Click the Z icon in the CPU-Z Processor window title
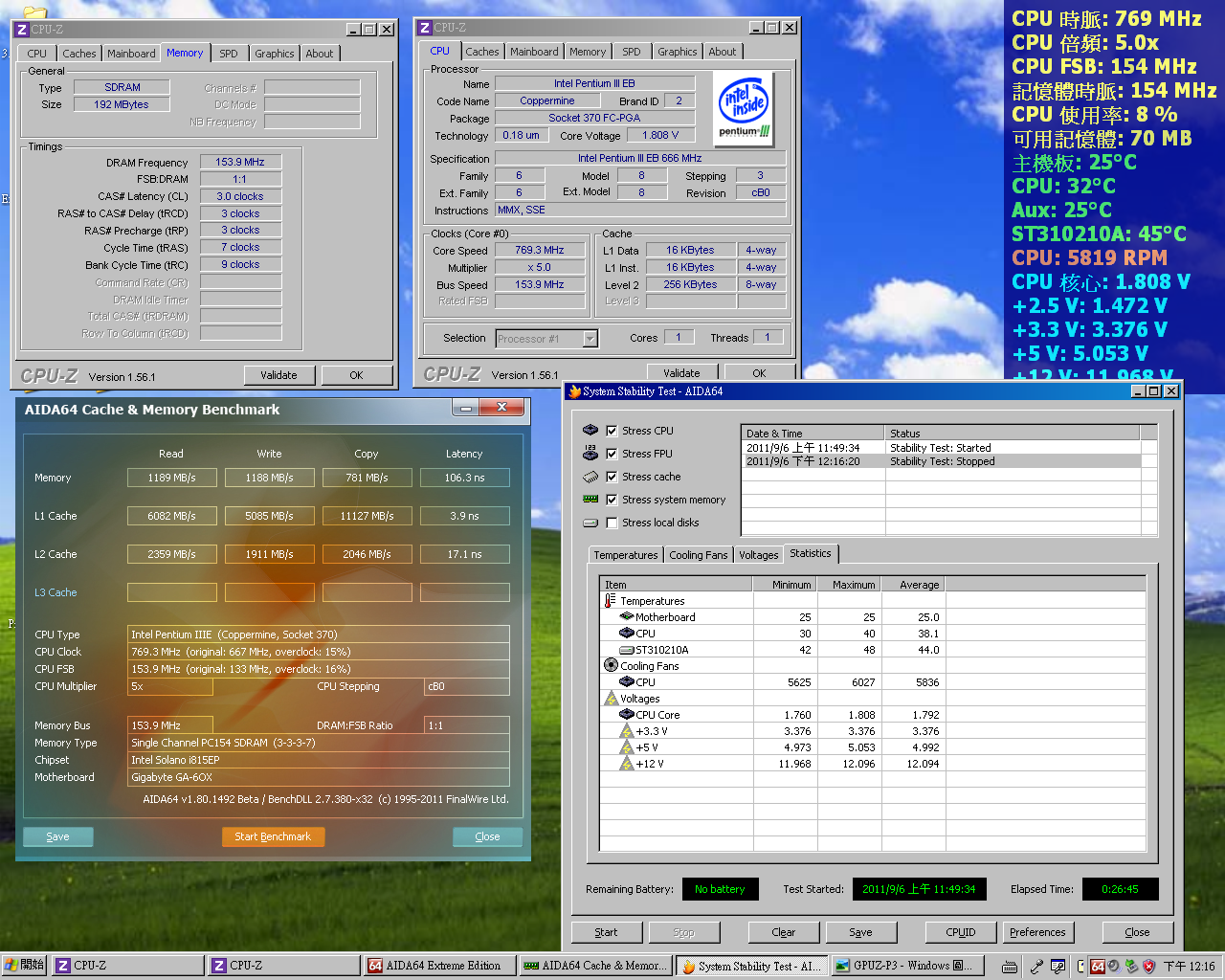 [x=425, y=28]
